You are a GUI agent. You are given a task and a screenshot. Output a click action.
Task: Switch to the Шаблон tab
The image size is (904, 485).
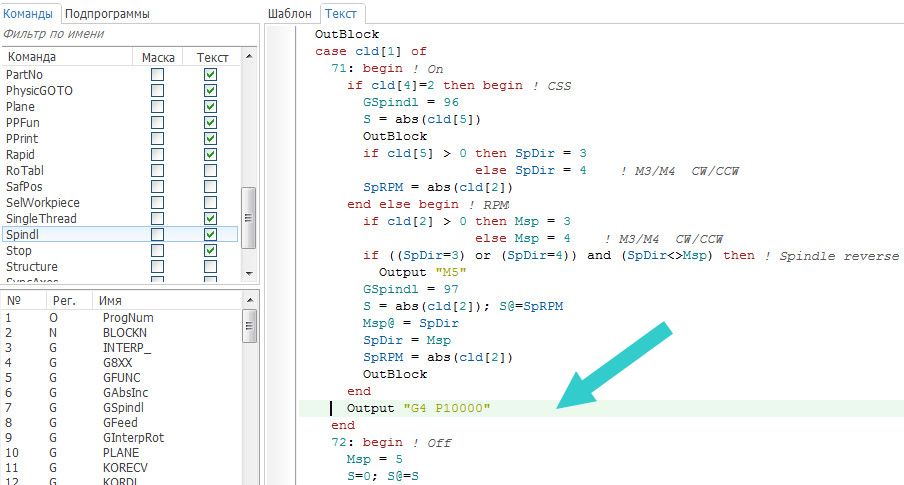click(290, 13)
